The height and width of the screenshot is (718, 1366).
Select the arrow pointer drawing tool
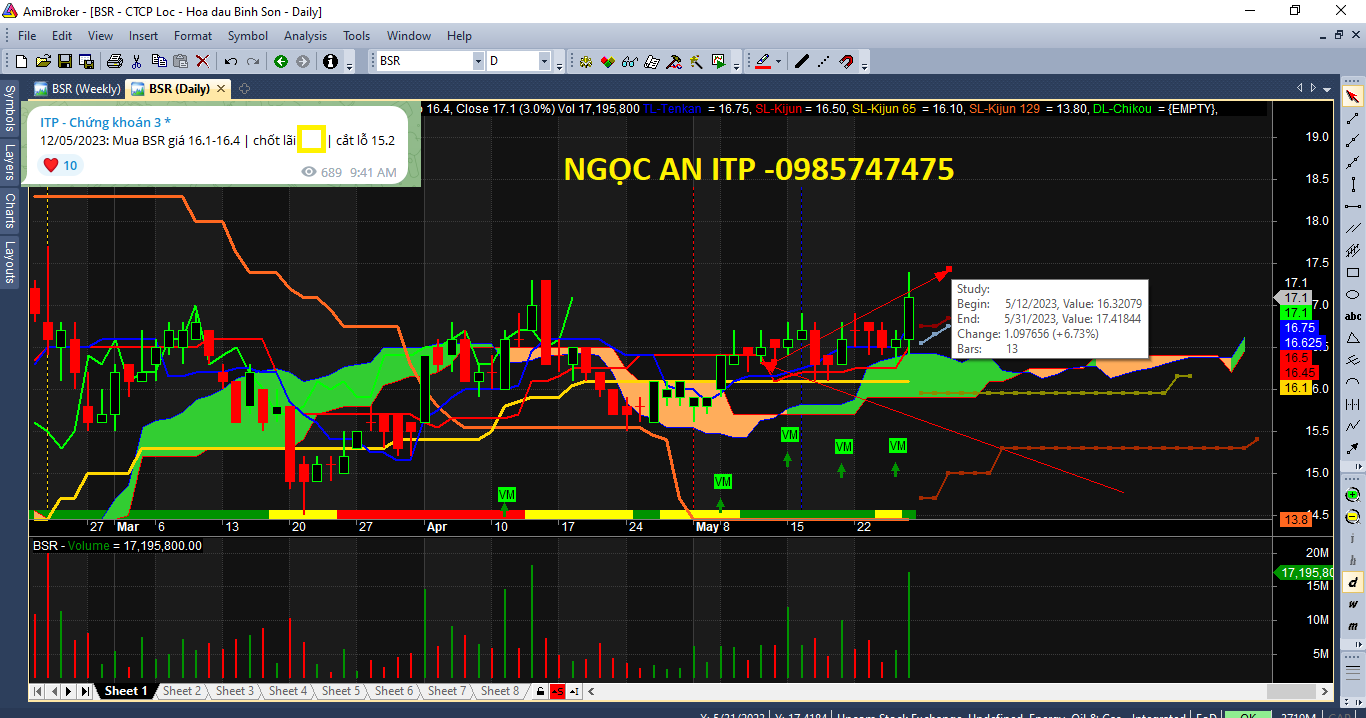pos(1353,96)
